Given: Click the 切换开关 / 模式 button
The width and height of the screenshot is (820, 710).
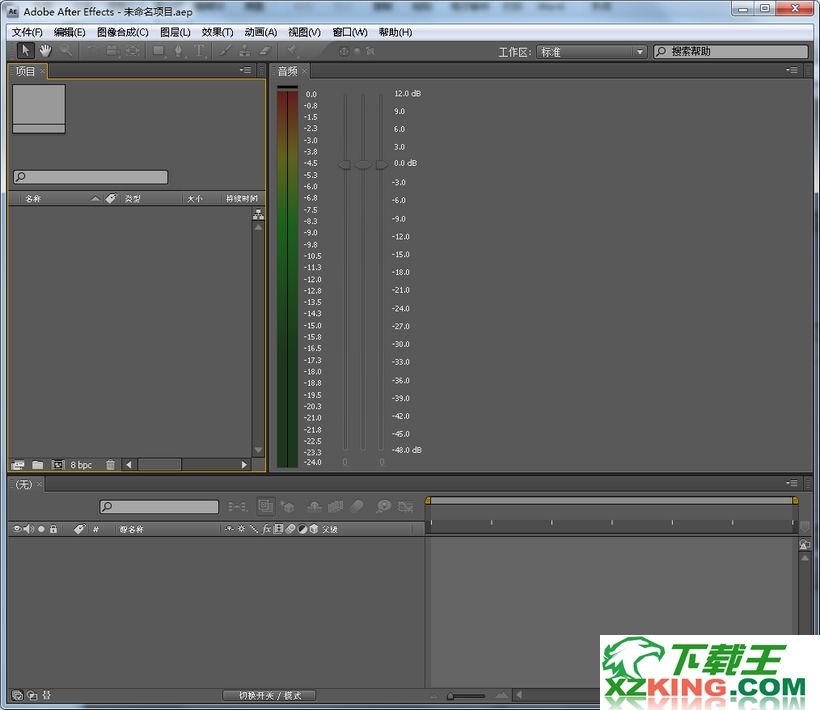Looking at the screenshot, I should pyautogui.click(x=270, y=695).
